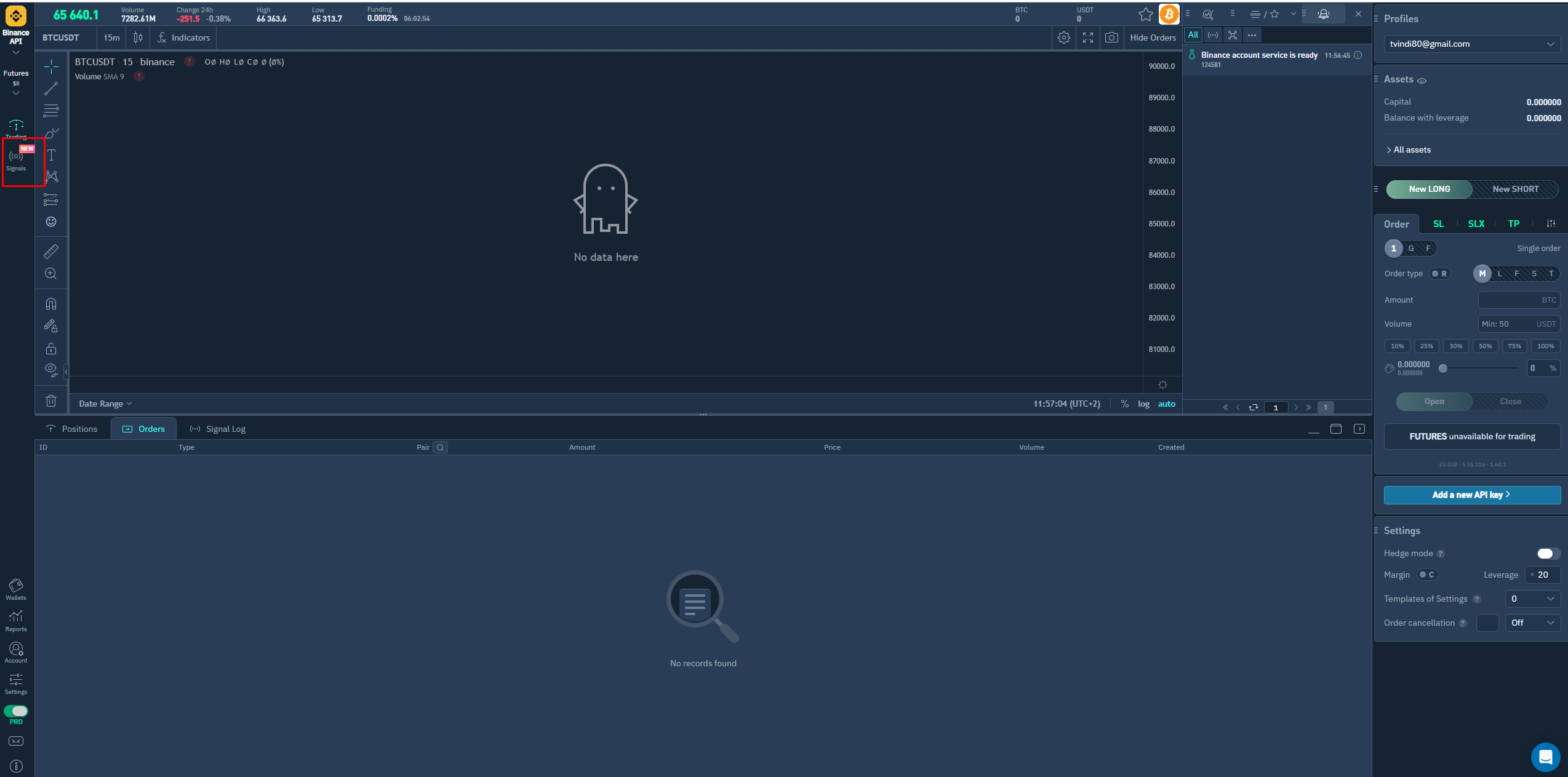The height and width of the screenshot is (777, 1568).
Task: Open chart settings gear icon
Action: pos(1064,38)
